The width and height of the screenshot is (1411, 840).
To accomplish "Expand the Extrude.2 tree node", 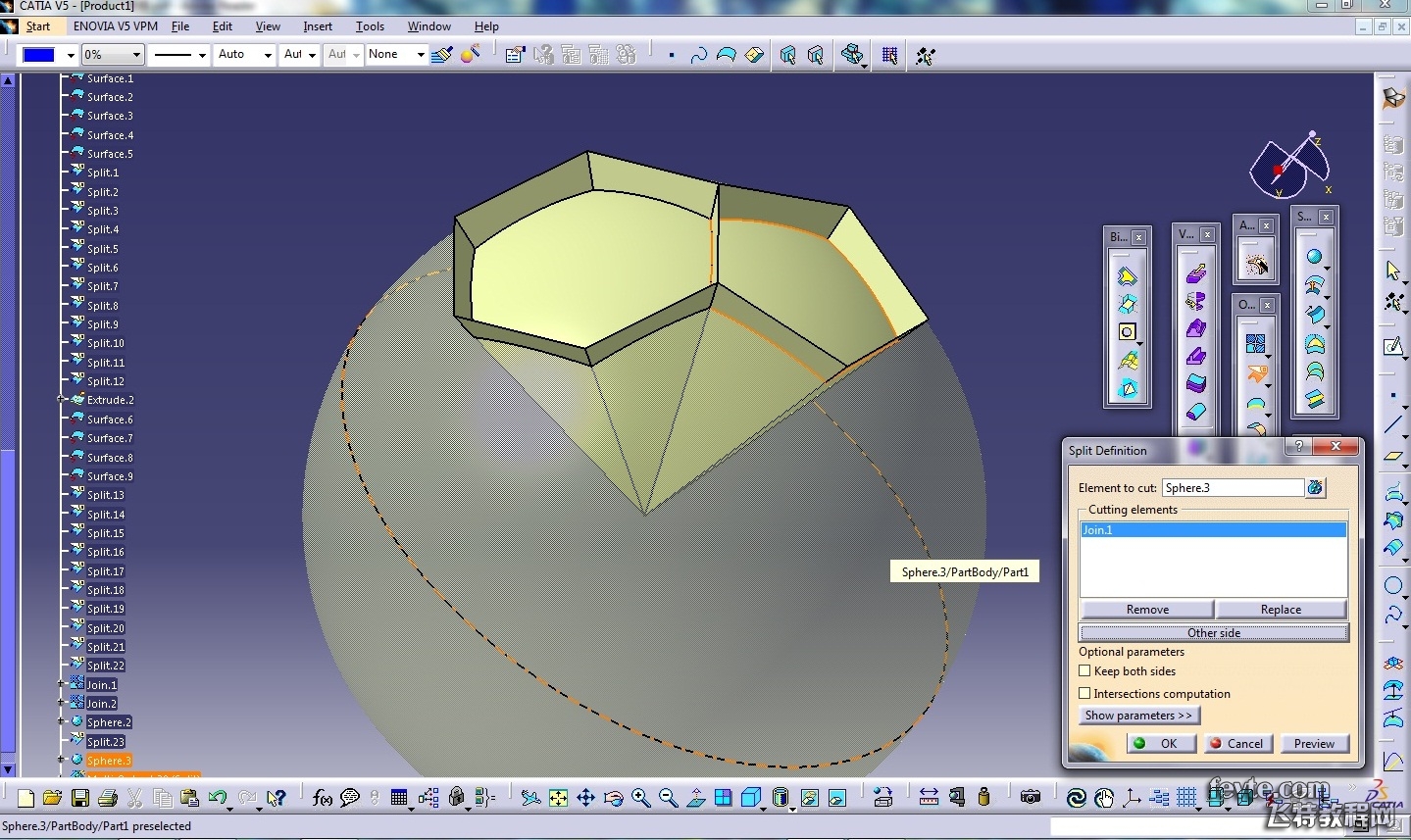I will coord(61,400).
